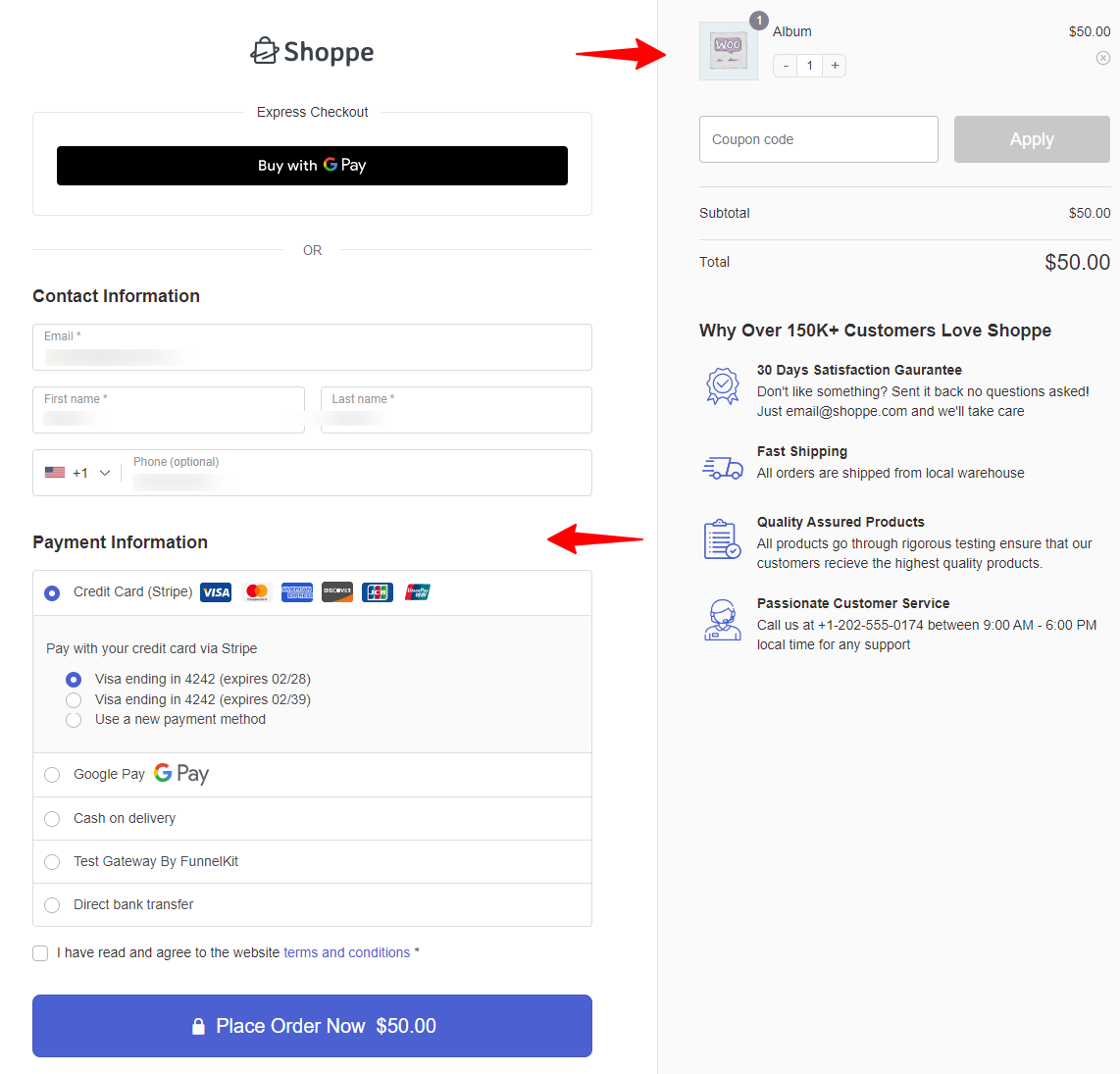Select Cash on delivery option
Image resolution: width=1120 pixels, height=1074 pixels.
click(x=52, y=819)
